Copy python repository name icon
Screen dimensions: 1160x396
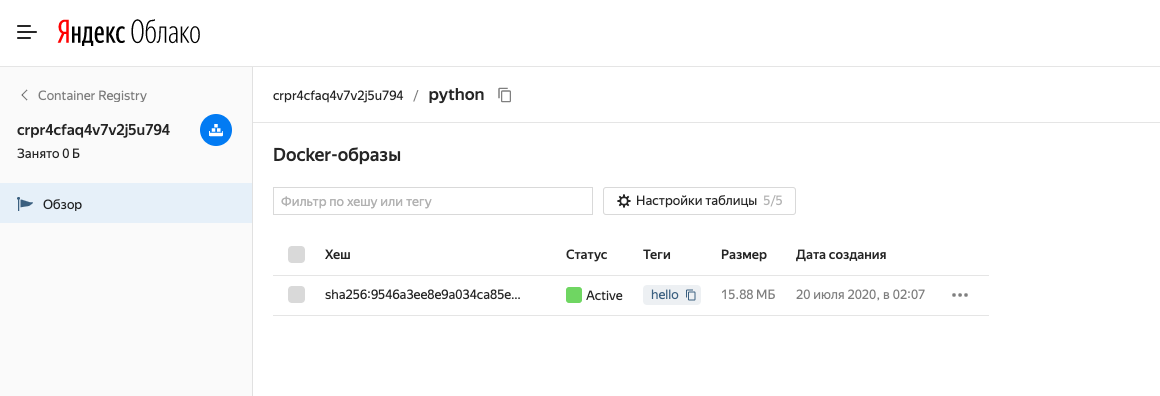pos(505,95)
